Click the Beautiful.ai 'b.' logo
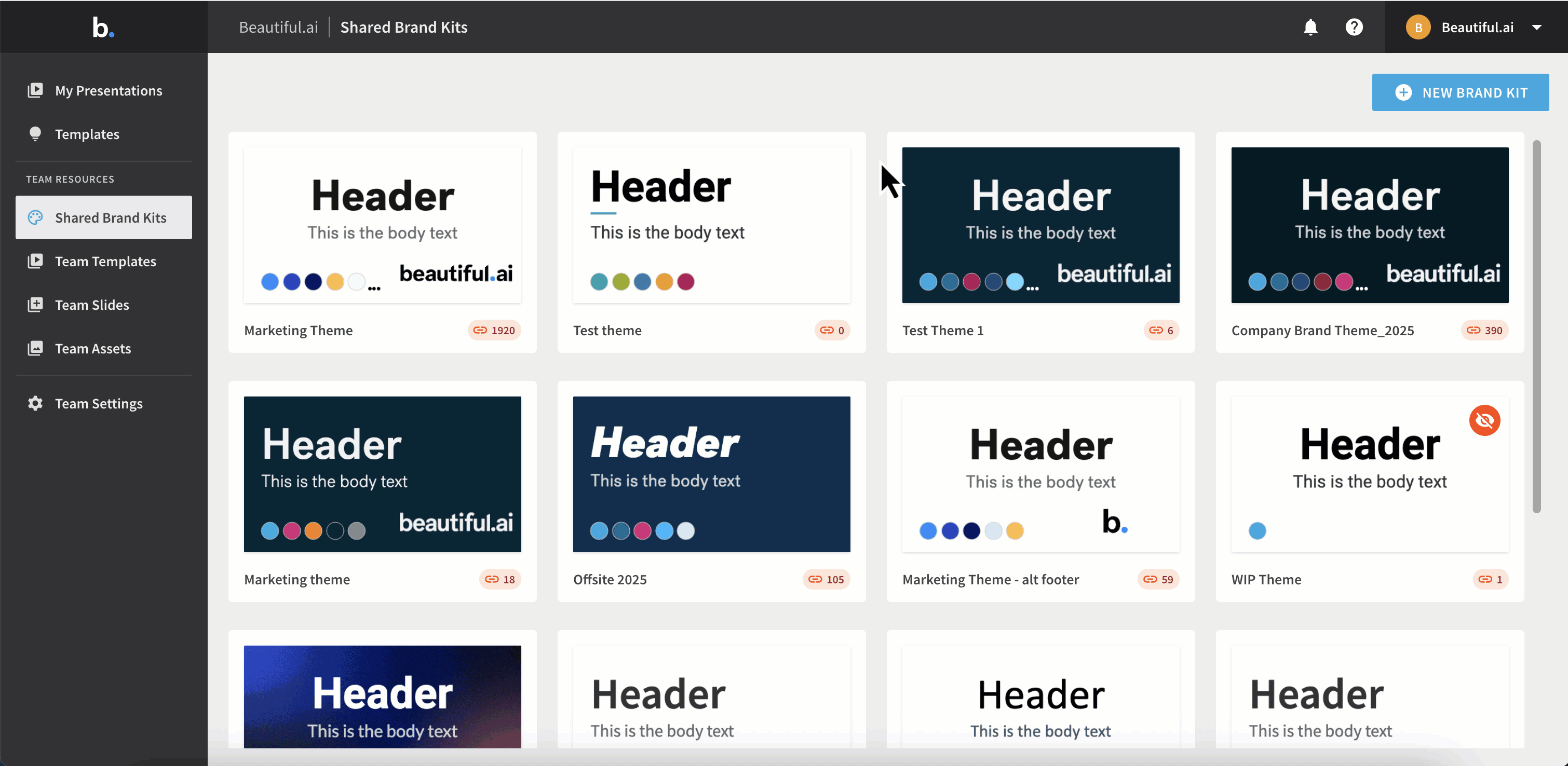 (x=103, y=28)
